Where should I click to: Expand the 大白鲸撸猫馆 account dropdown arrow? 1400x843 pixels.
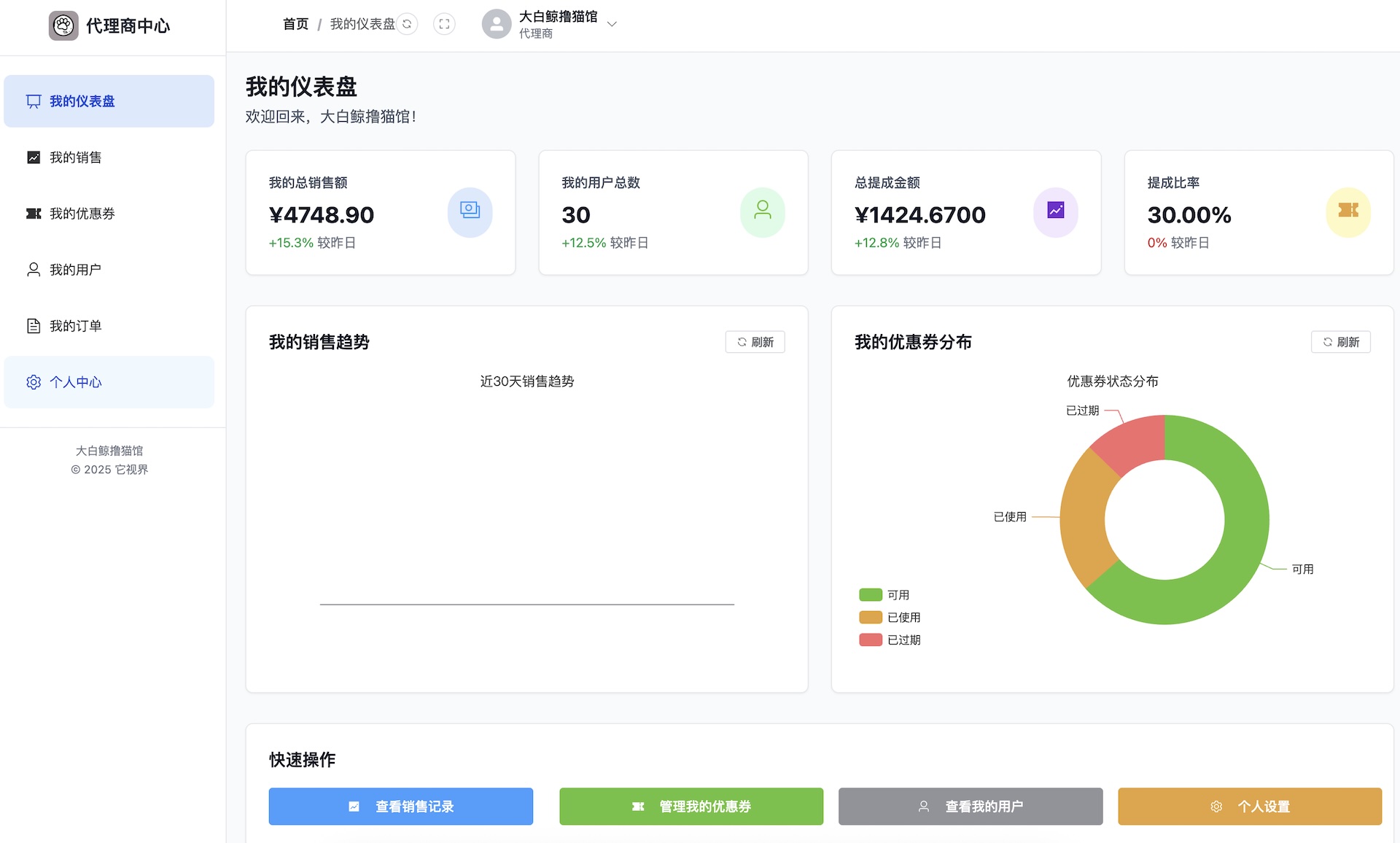612,24
